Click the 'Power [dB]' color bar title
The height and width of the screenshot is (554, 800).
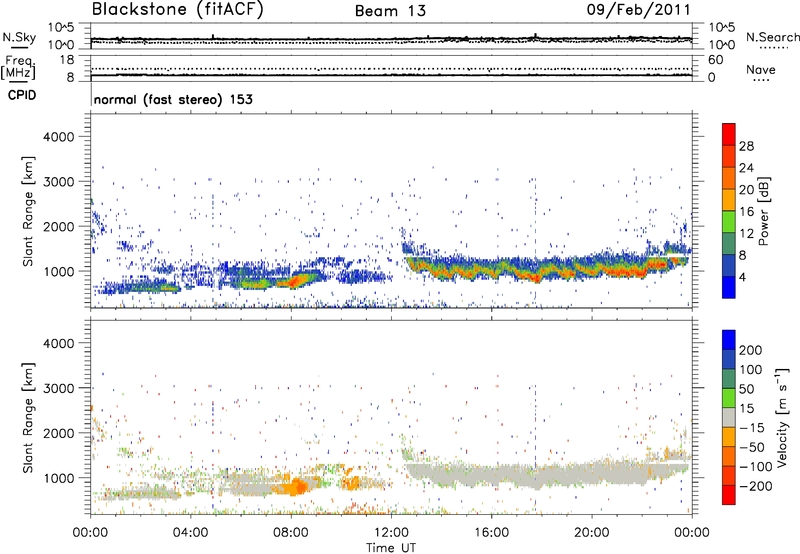763,211
